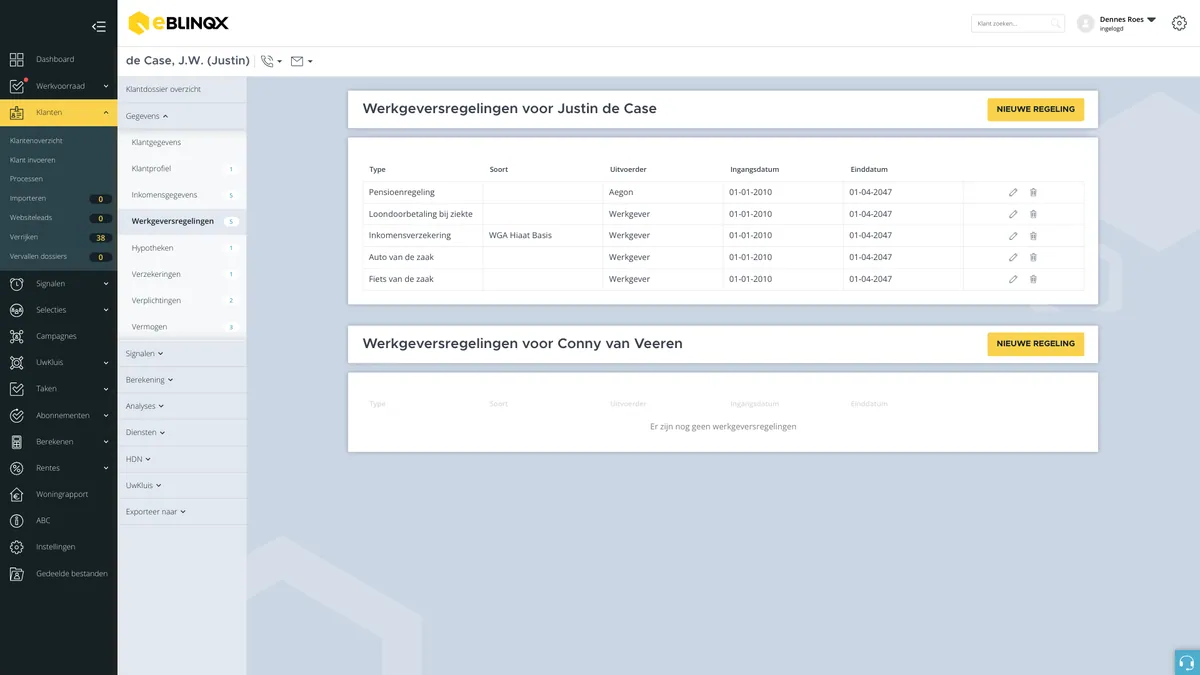This screenshot has height=675, width=1200.
Task: Expand the Signalen section in client menu
Action: (x=145, y=353)
